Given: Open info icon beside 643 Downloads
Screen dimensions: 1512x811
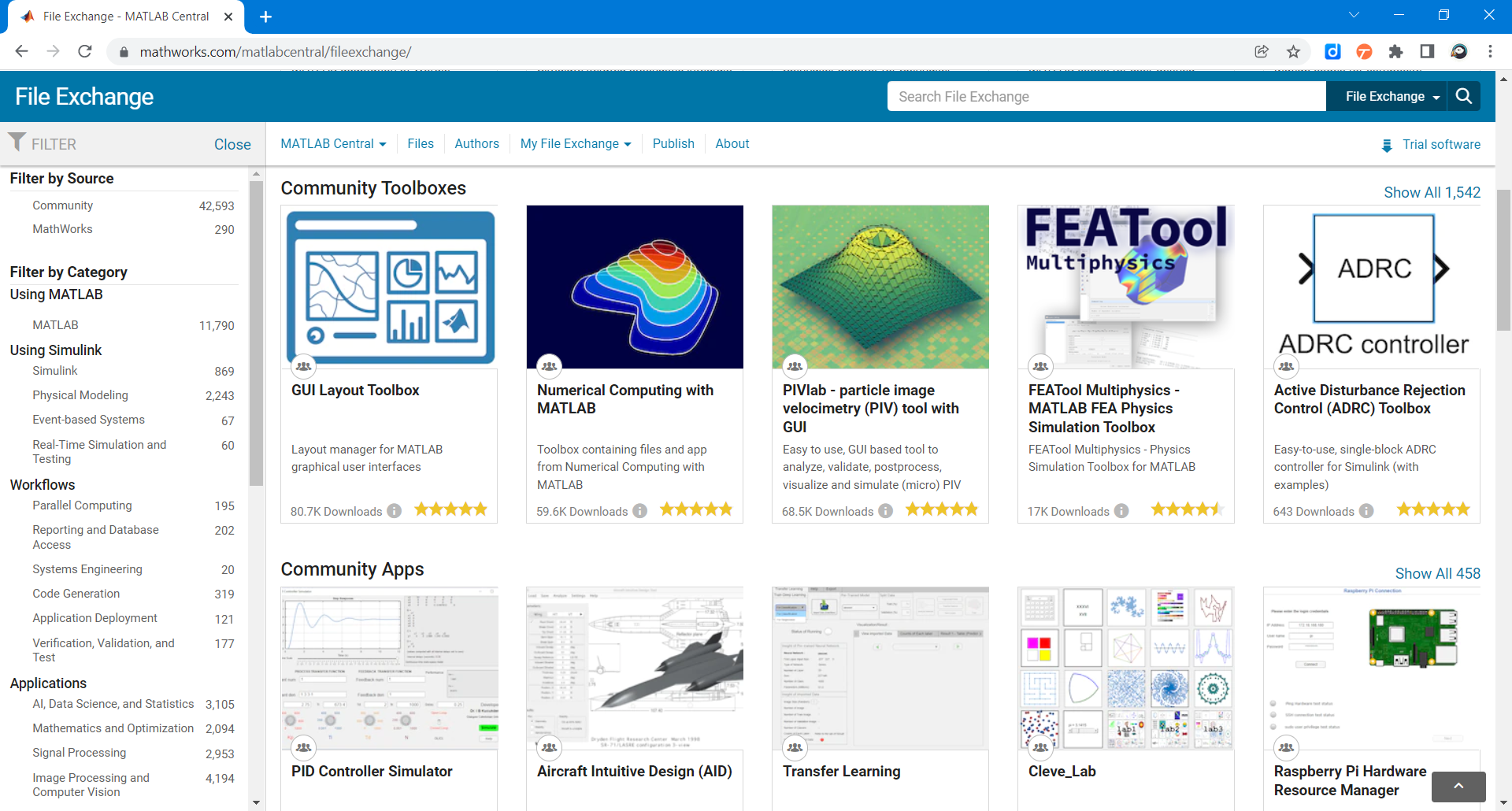Looking at the screenshot, I should coord(1366,511).
